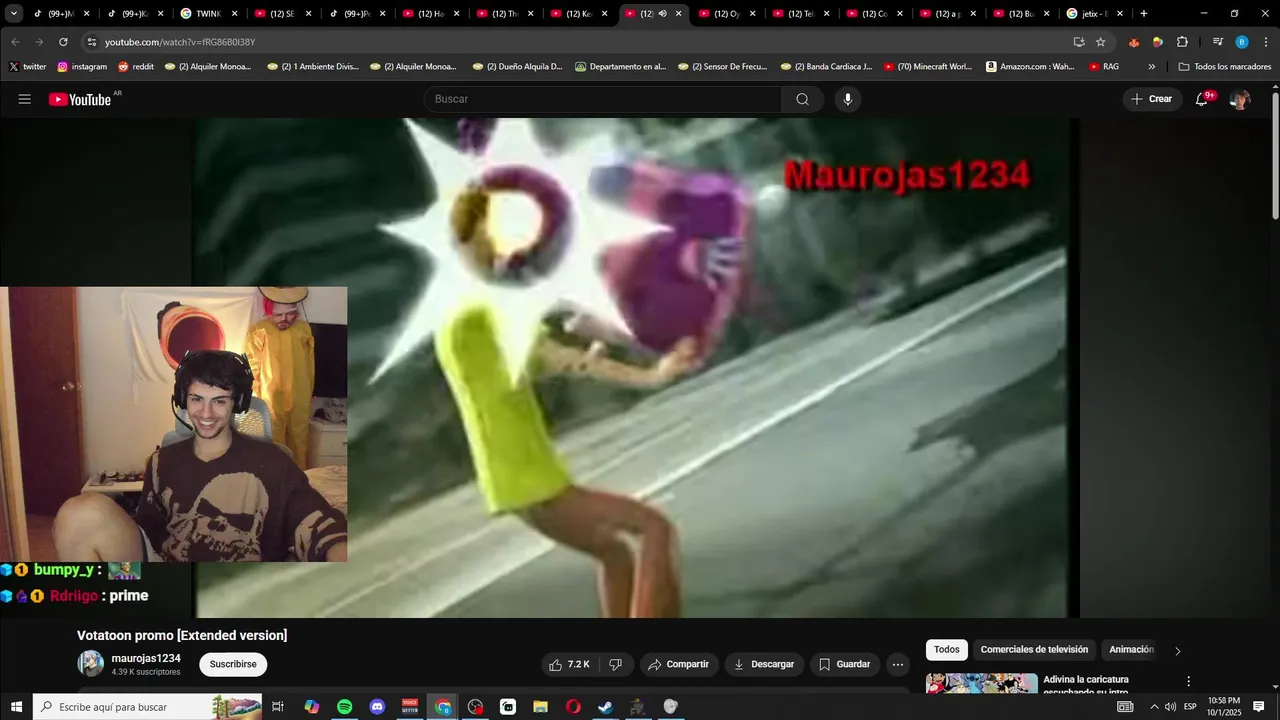Screen dimensions: 1280x720
Task: Like the video with thumbs up
Action: (569, 664)
